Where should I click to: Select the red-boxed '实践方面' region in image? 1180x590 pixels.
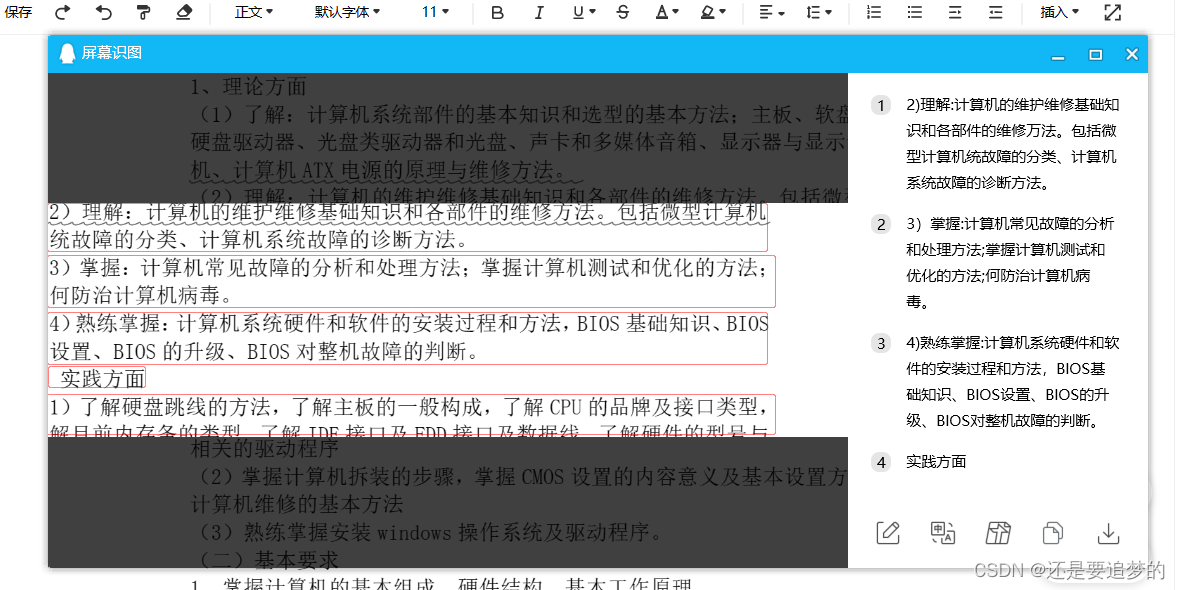pos(97,377)
